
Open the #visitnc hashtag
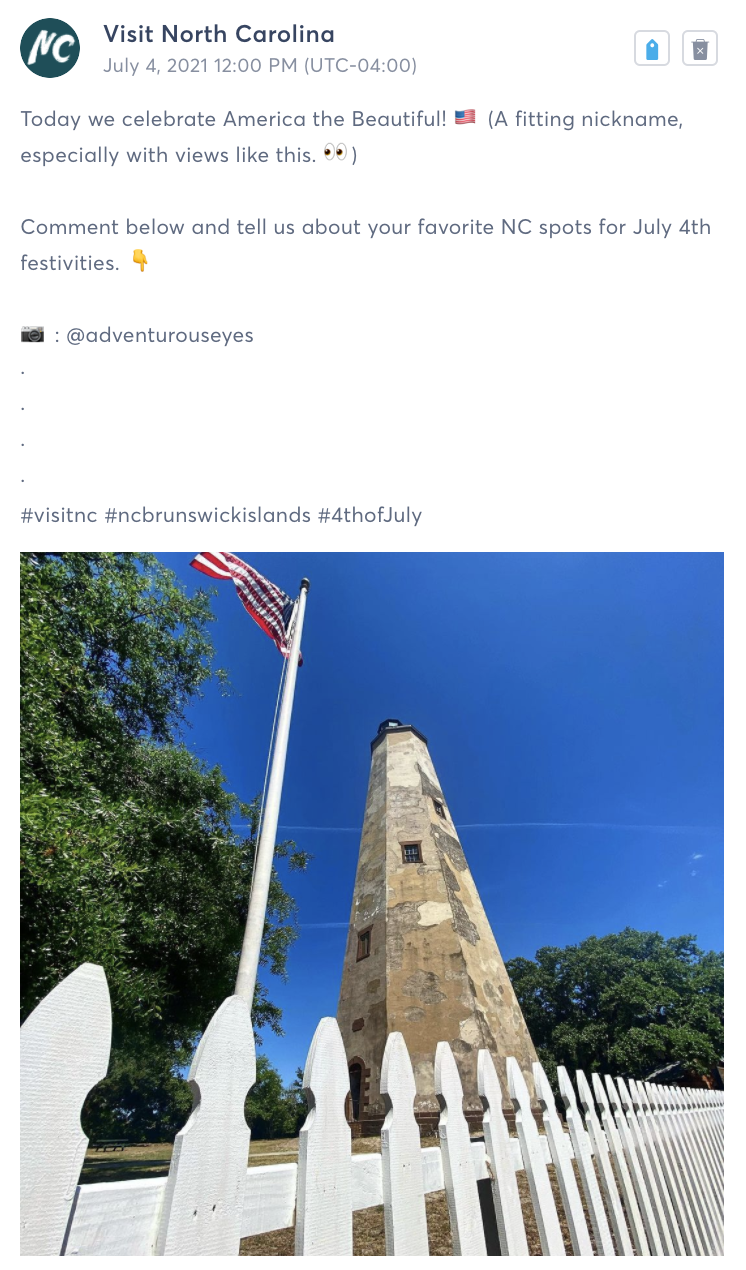58,515
